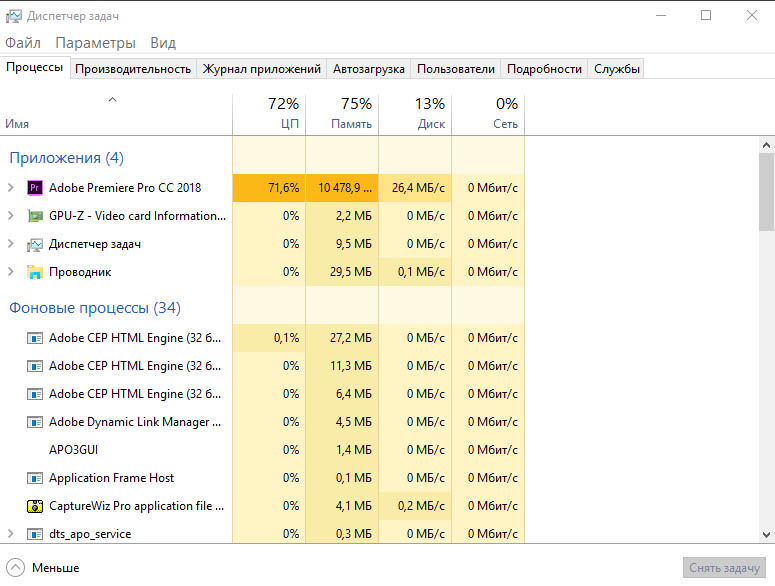Sort by the Память column header
Screen dimensions: 775x586
point(342,114)
